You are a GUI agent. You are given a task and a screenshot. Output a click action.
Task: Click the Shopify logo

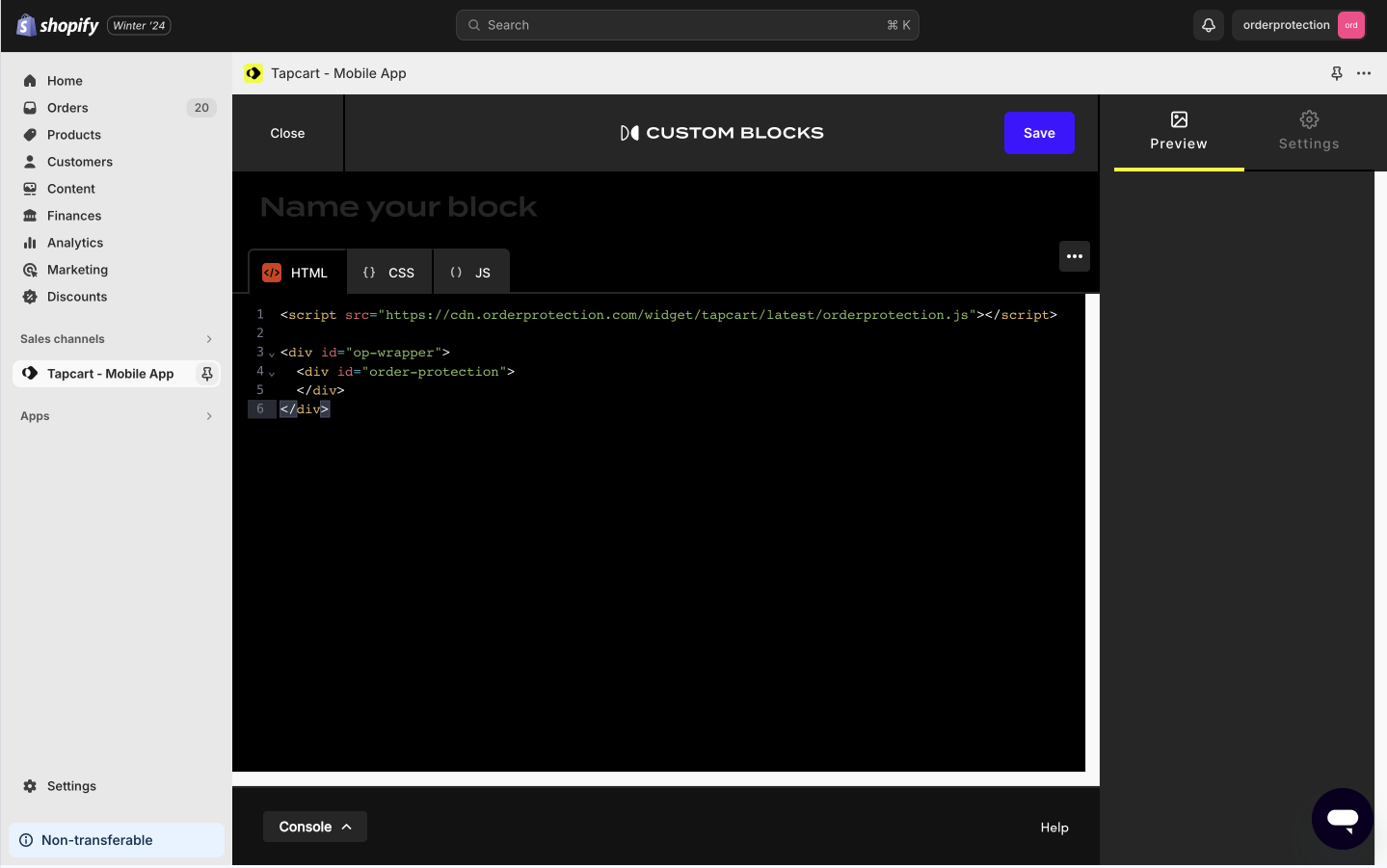57,25
